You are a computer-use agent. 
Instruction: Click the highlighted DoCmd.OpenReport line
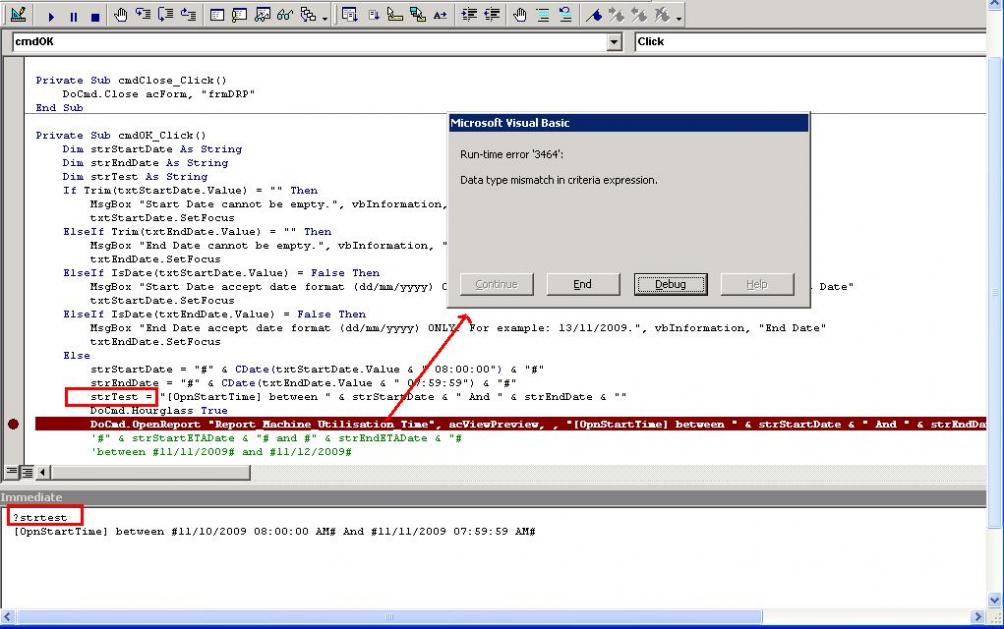pyautogui.click(x=511, y=424)
